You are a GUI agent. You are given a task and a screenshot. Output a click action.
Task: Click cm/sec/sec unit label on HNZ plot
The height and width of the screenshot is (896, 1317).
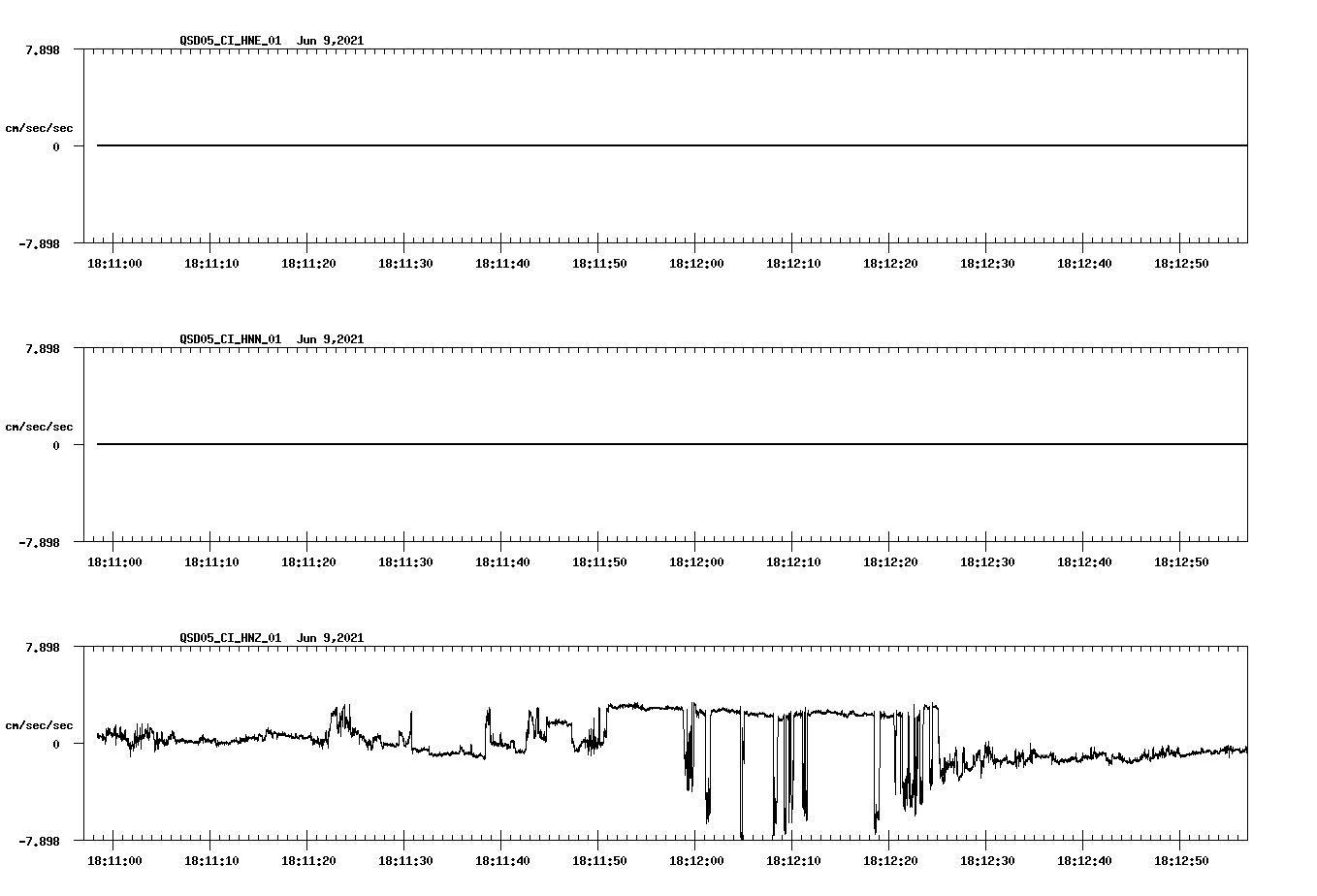[x=39, y=725]
